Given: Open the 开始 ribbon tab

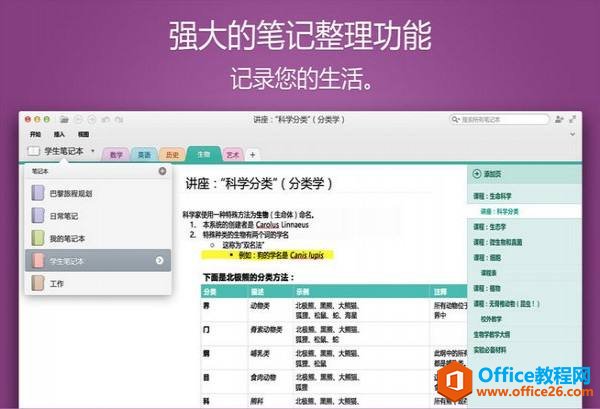Looking at the screenshot, I should pos(35,134).
